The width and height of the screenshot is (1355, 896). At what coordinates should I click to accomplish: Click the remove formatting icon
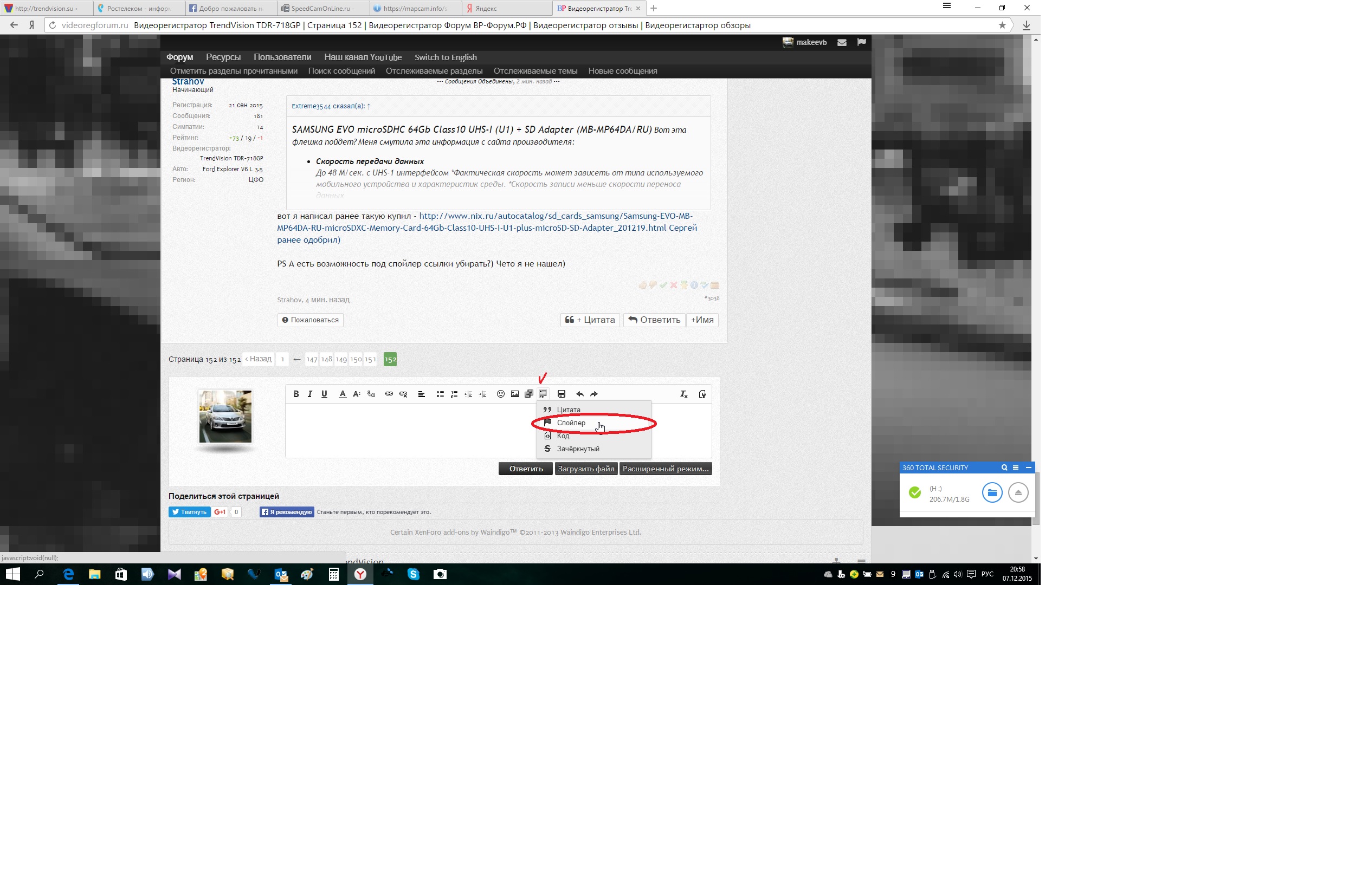(x=683, y=394)
